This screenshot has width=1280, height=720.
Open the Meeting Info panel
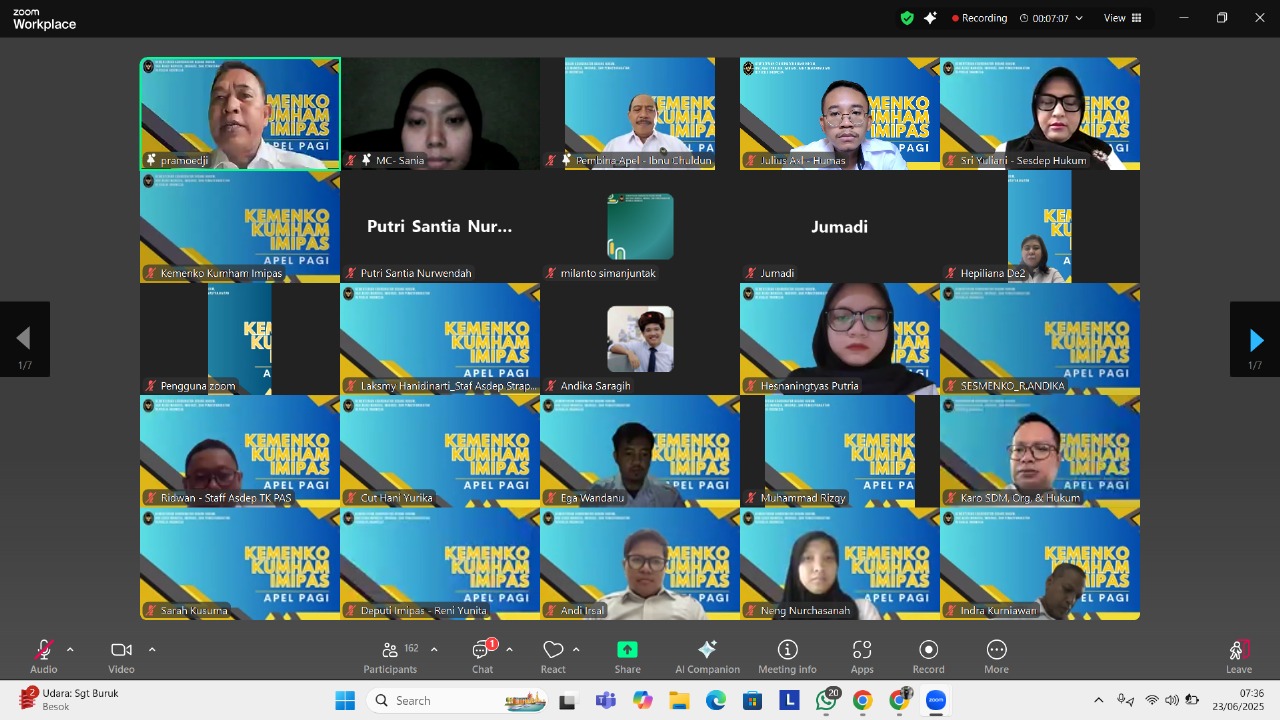click(x=787, y=656)
